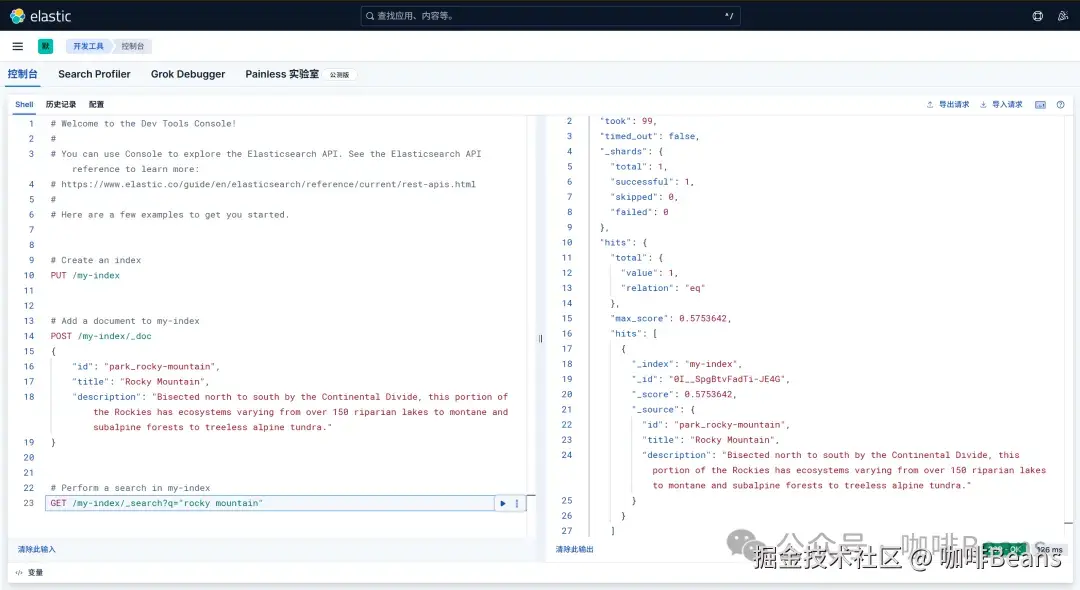
Task: Select the 配置 config tab
Action: click(96, 105)
